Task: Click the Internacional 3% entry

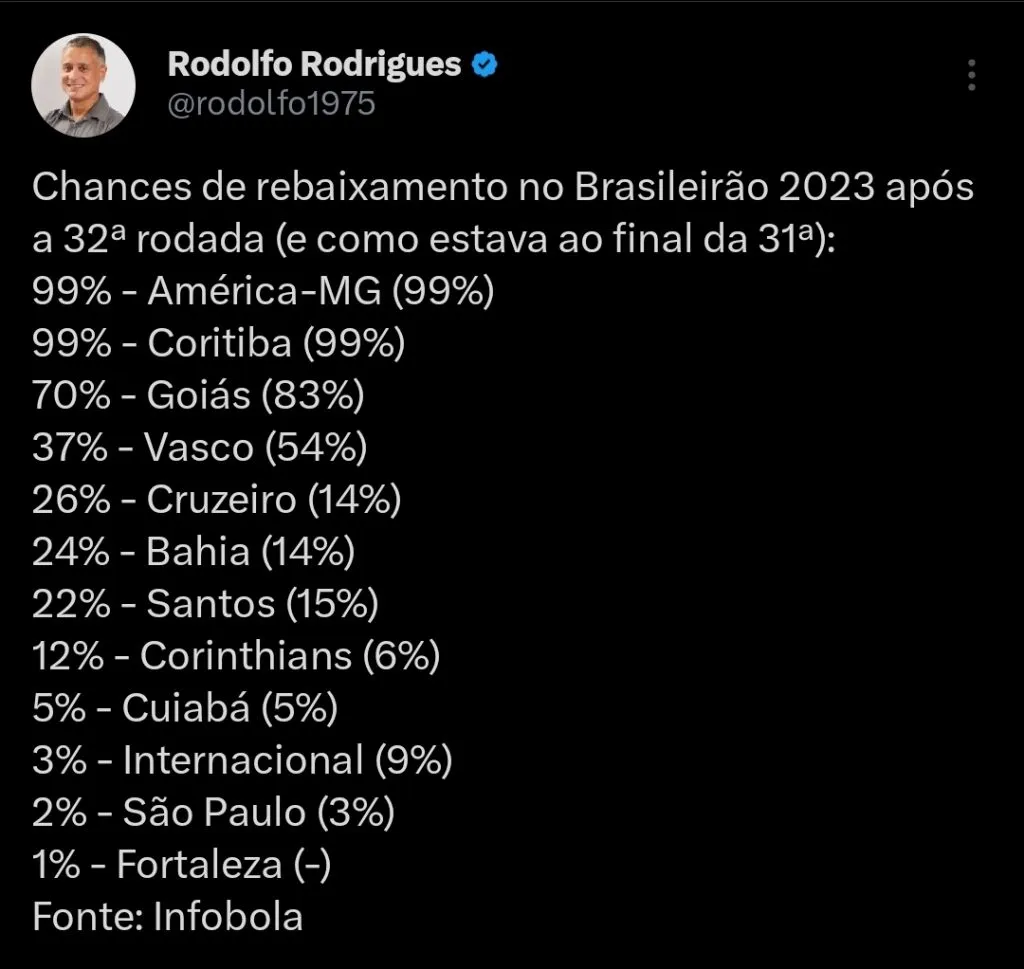Action: pyautogui.click(x=242, y=760)
